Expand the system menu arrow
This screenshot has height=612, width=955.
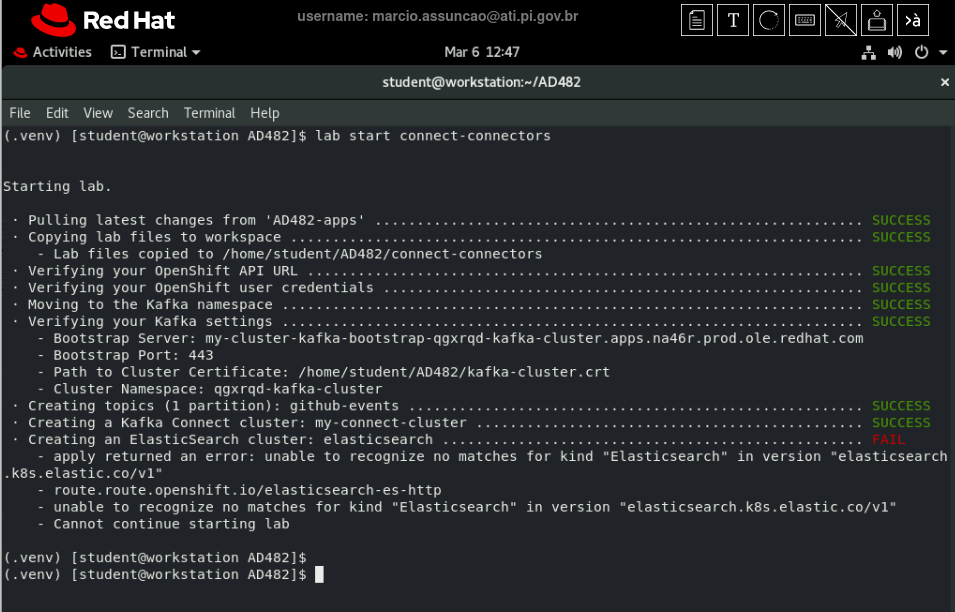coord(943,52)
